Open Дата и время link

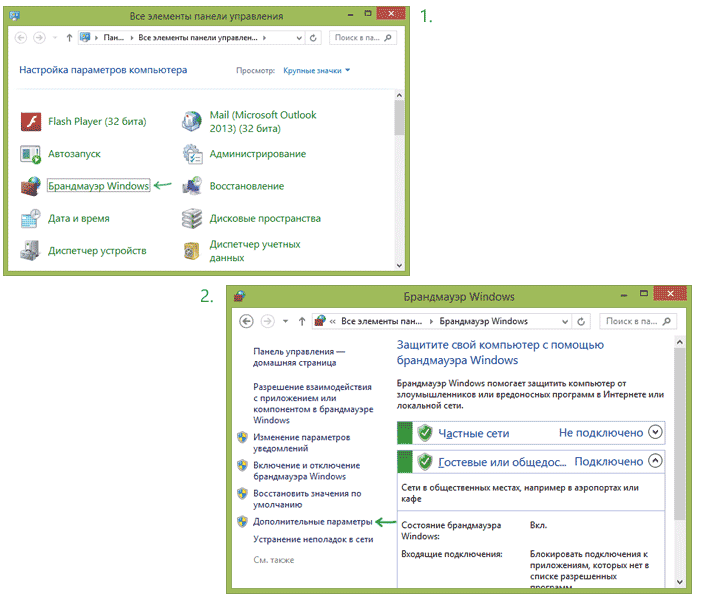pyautogui.click(x=79, y=218)
